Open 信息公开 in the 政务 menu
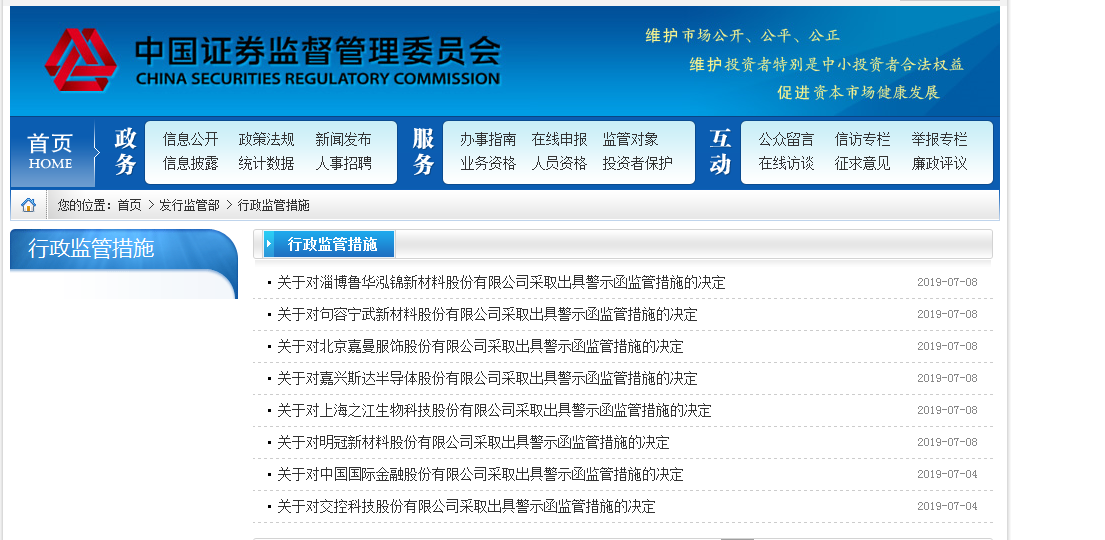1105x540 pixels. coord(190,140)
